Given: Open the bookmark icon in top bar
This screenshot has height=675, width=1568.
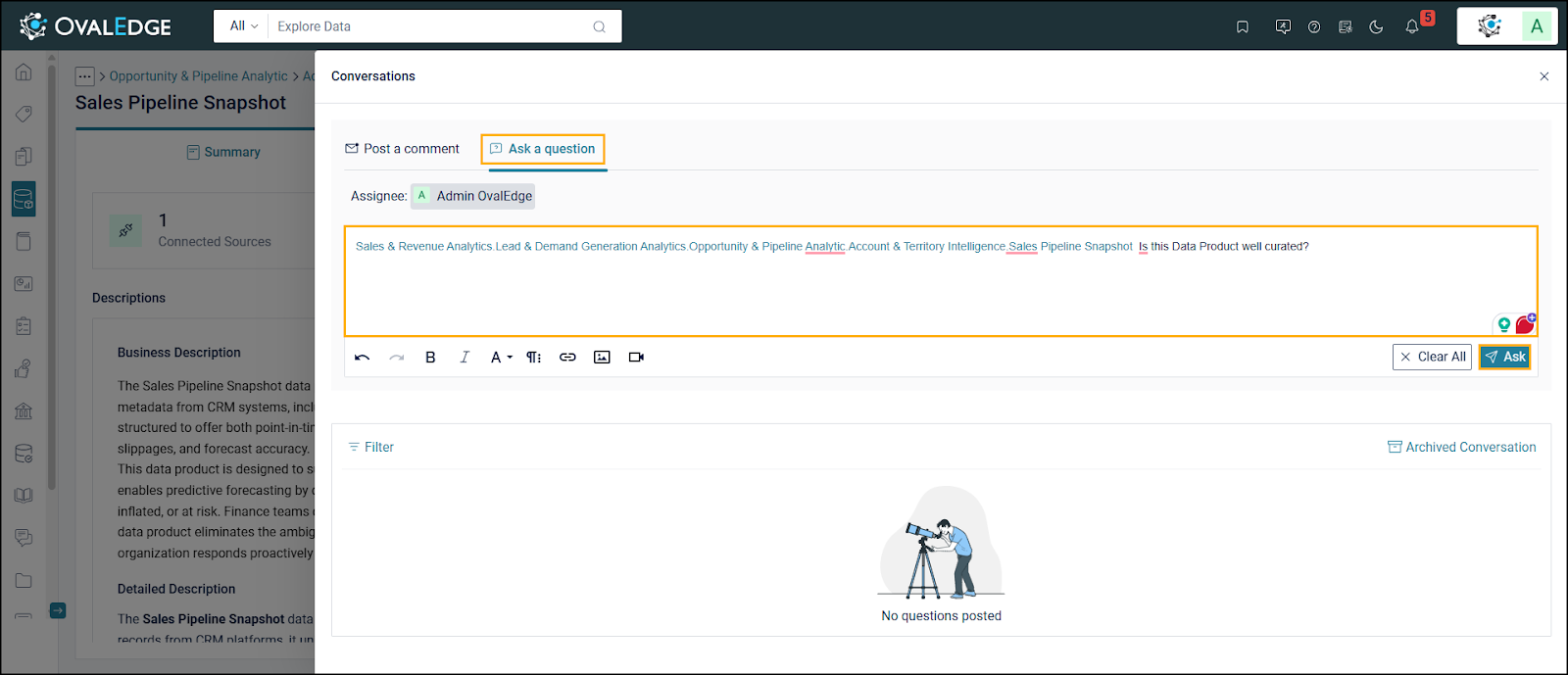Looking at the screenshot, I should point(1243,27).
